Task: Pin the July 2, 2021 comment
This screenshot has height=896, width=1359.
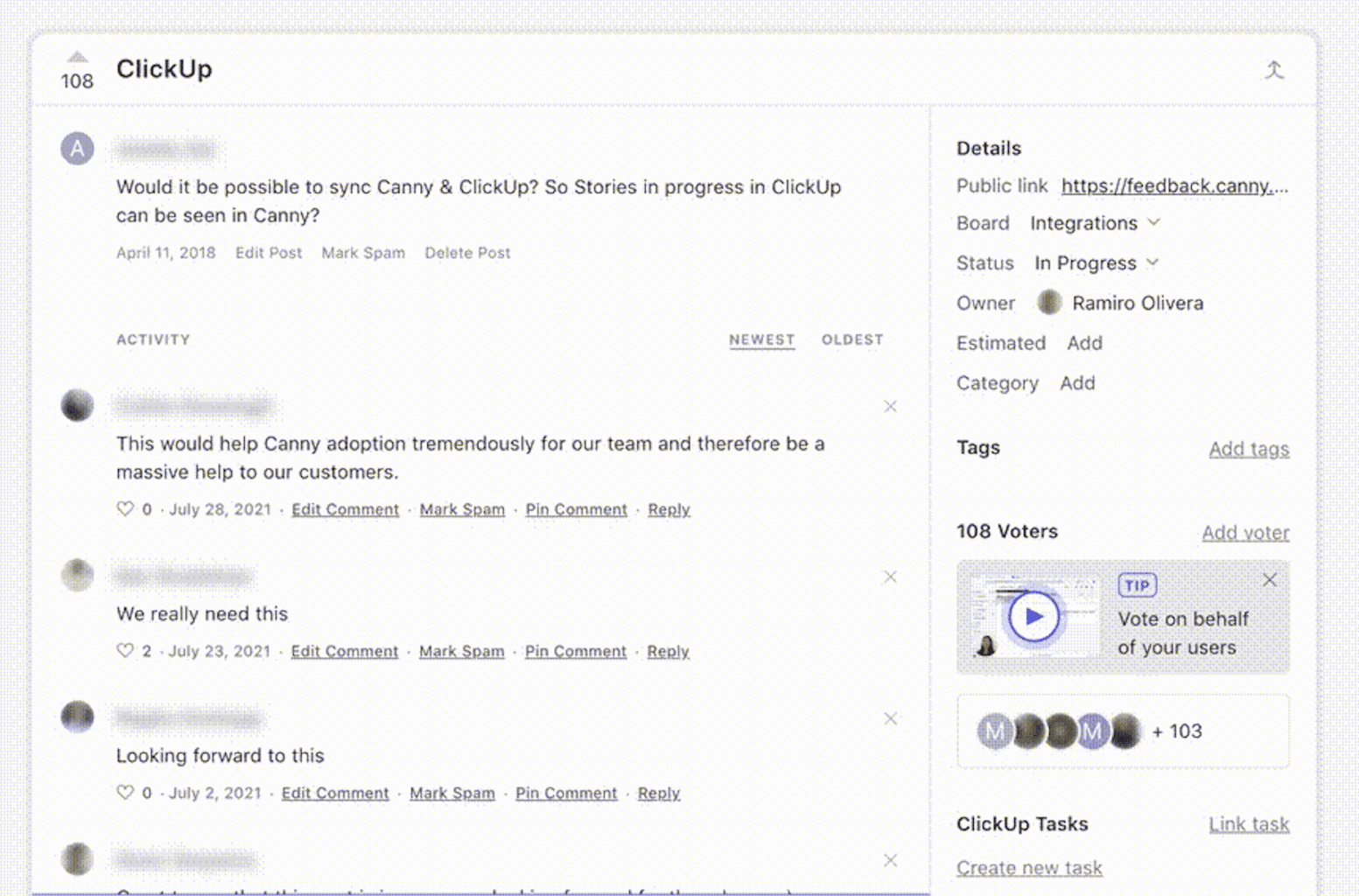Action: tap(565, 793)
